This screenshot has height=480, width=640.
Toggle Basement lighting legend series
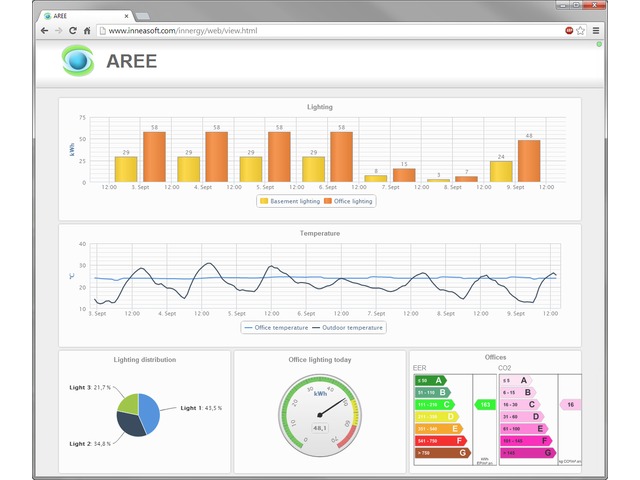click(x=290, y=201)
